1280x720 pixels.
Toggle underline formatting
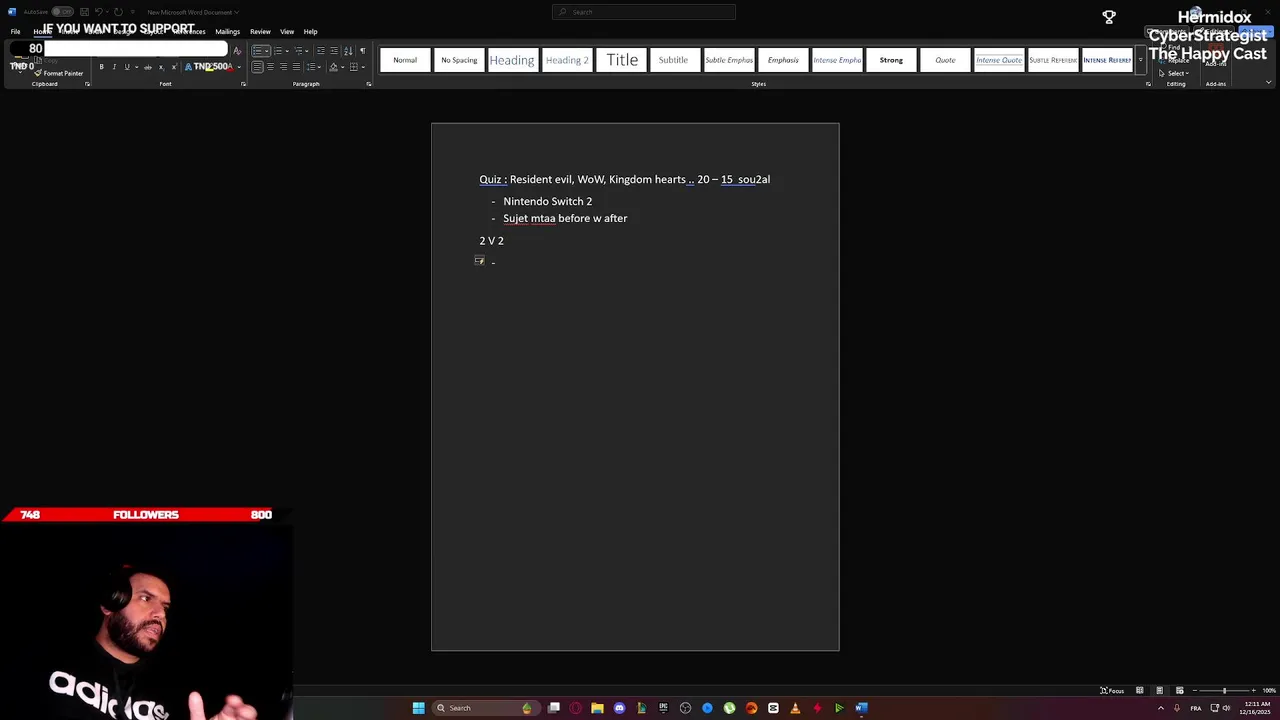click(126, 67)
